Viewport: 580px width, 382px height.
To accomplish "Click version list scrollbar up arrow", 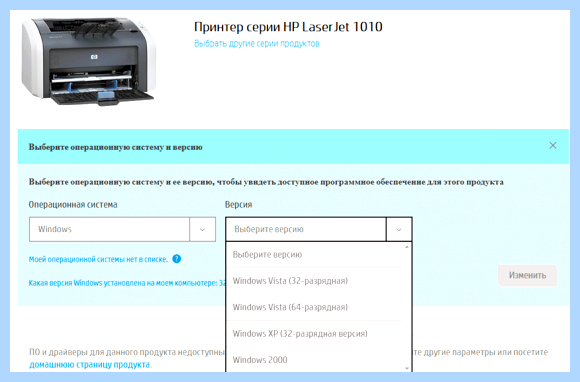I will click(x=407, y=247).
